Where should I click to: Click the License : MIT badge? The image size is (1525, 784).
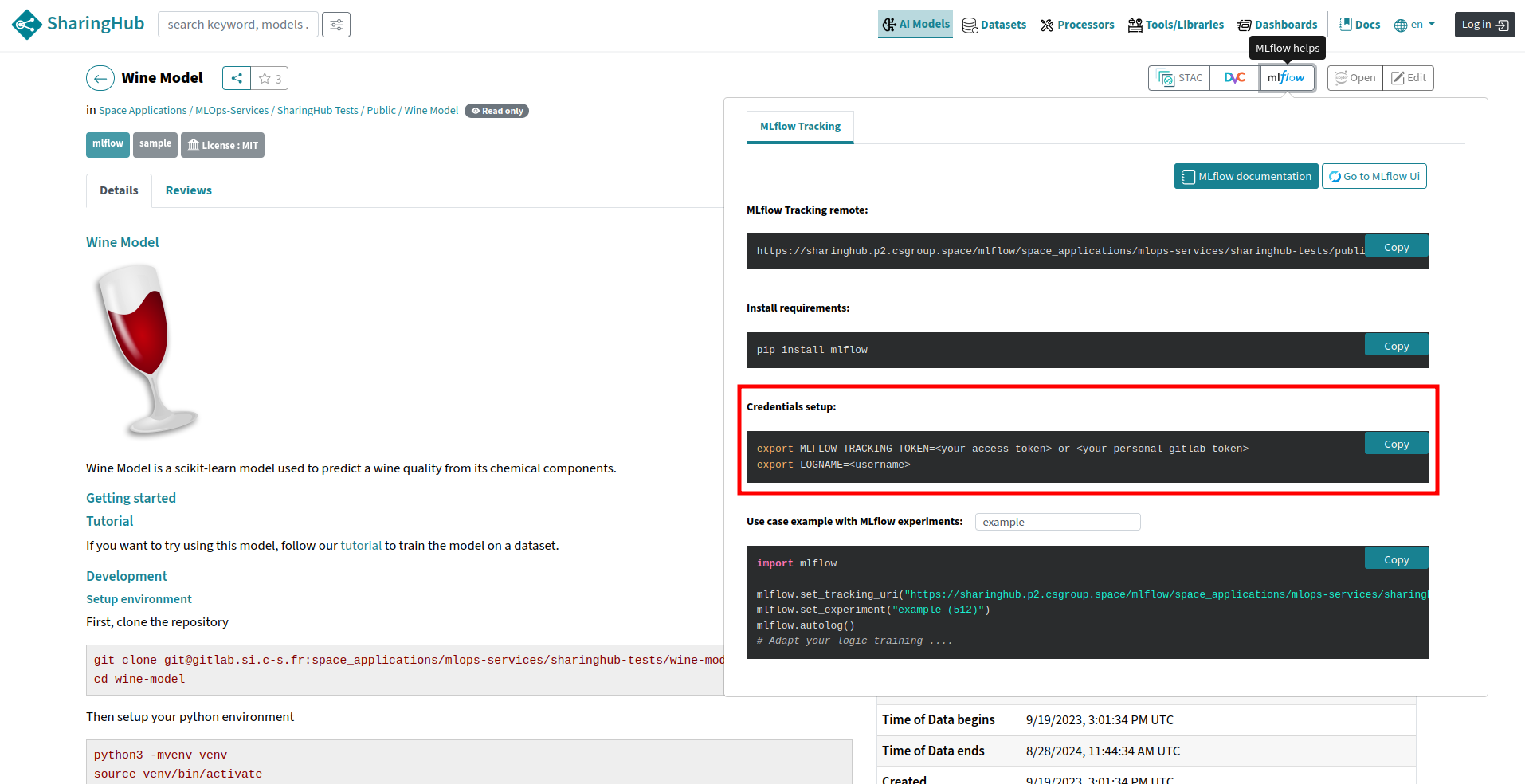222,145
